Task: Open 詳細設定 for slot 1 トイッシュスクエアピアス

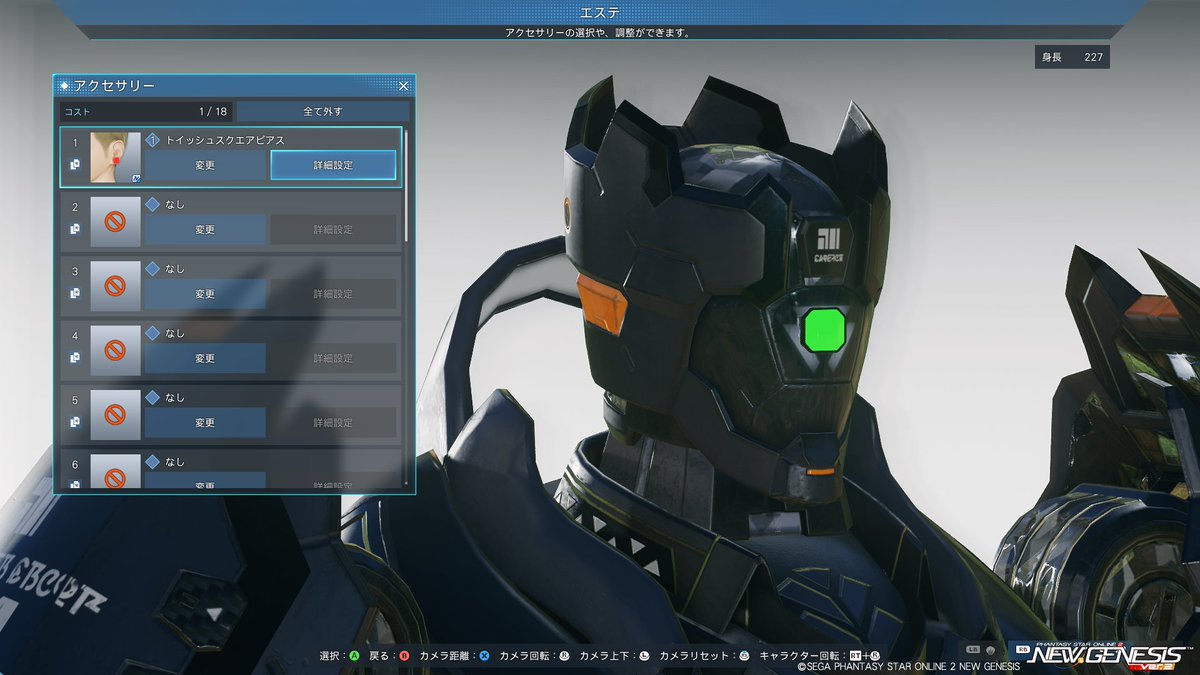Action: tap(333, 165)
